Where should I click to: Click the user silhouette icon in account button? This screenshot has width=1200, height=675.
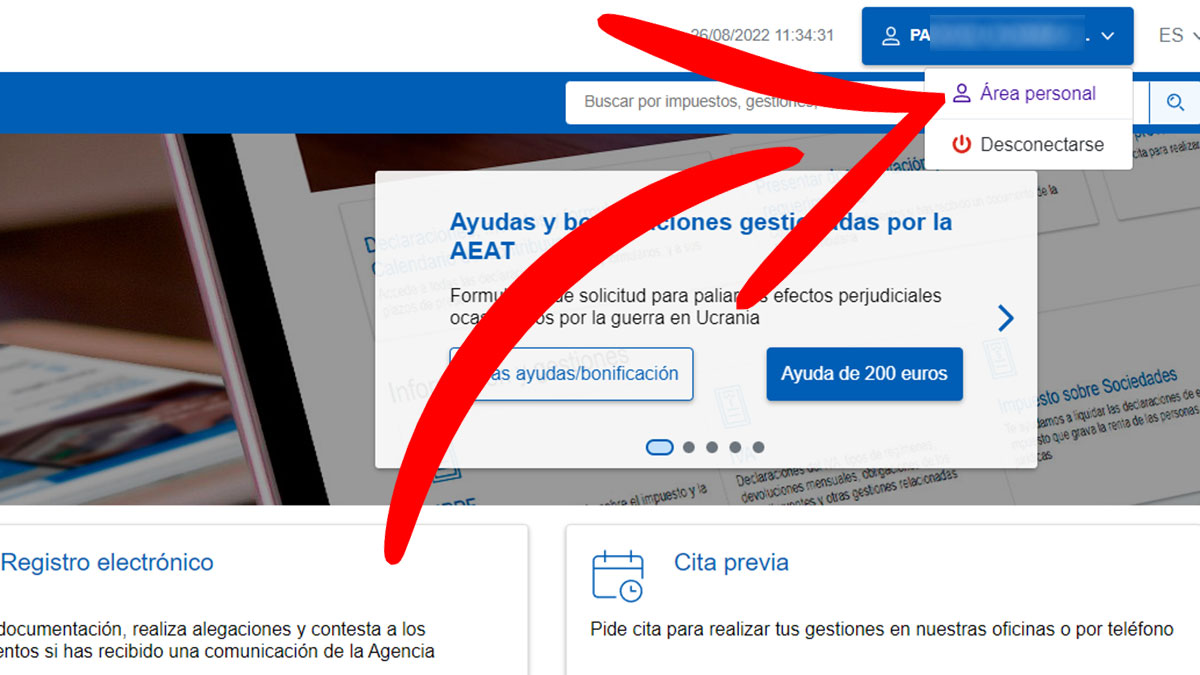coord(890,36)
